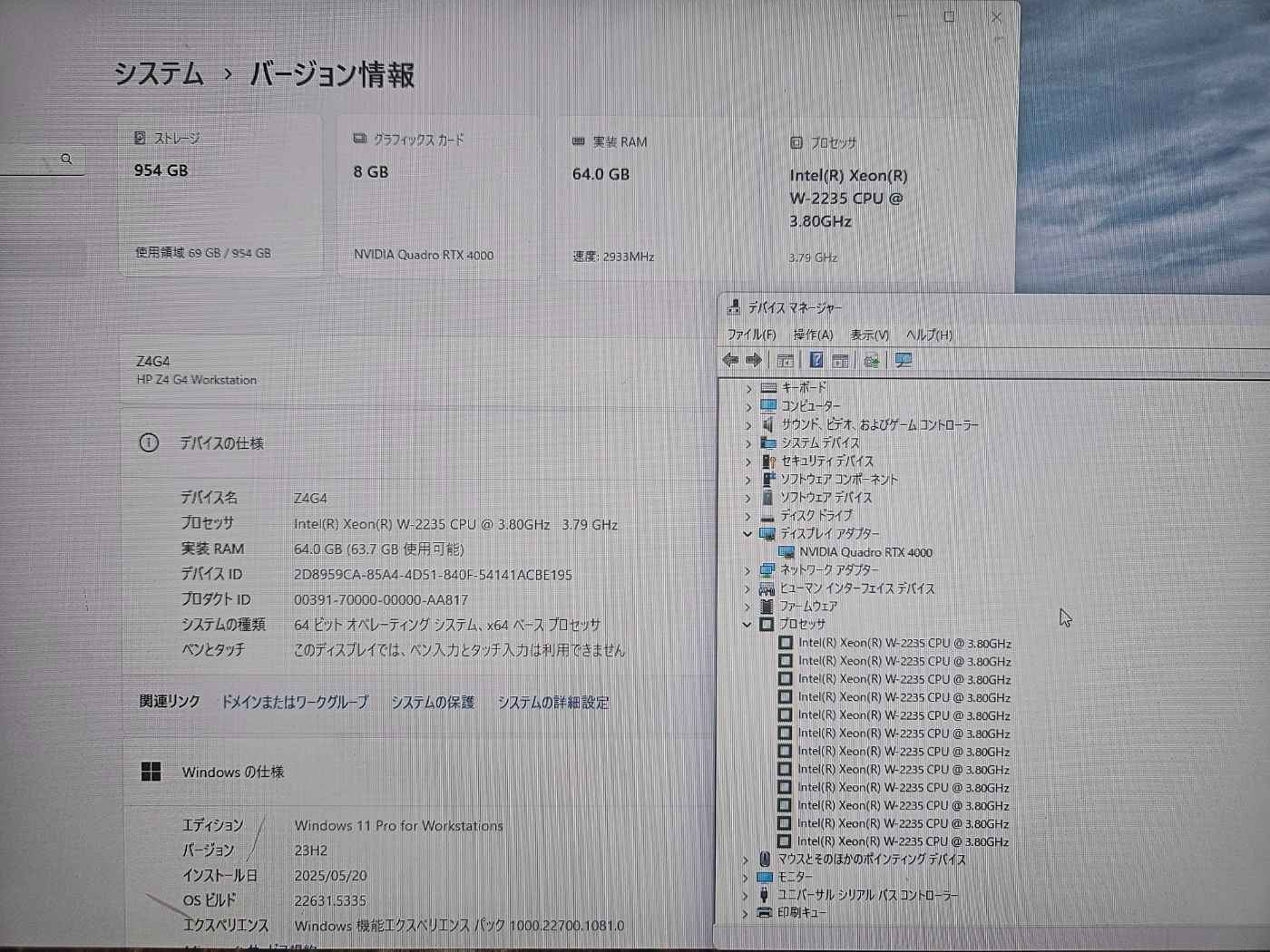The image size is (1270, 952).
Task: Select the セキュリティ デバイス category label
Action: pos(827,461)
